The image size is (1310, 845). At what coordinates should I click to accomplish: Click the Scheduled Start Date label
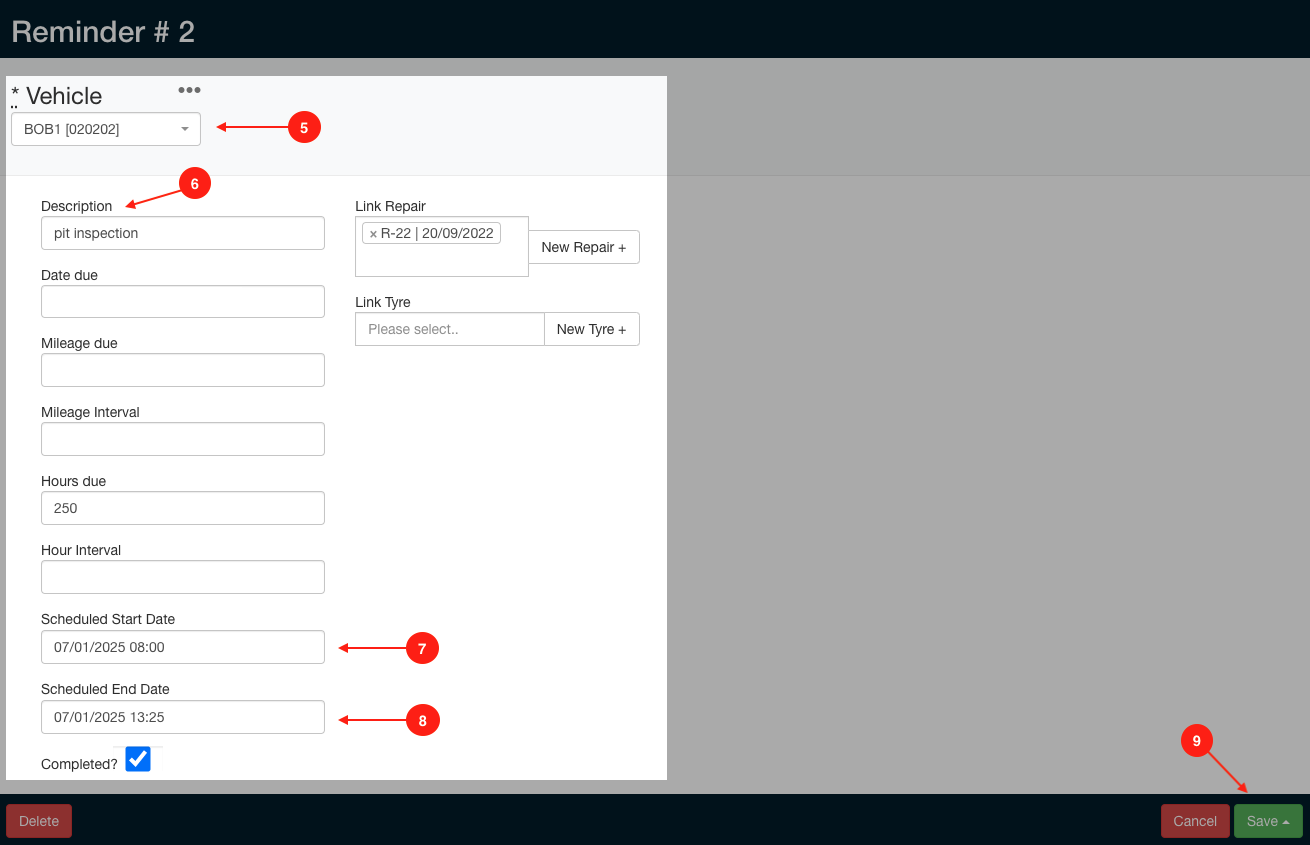pos(108,619)
